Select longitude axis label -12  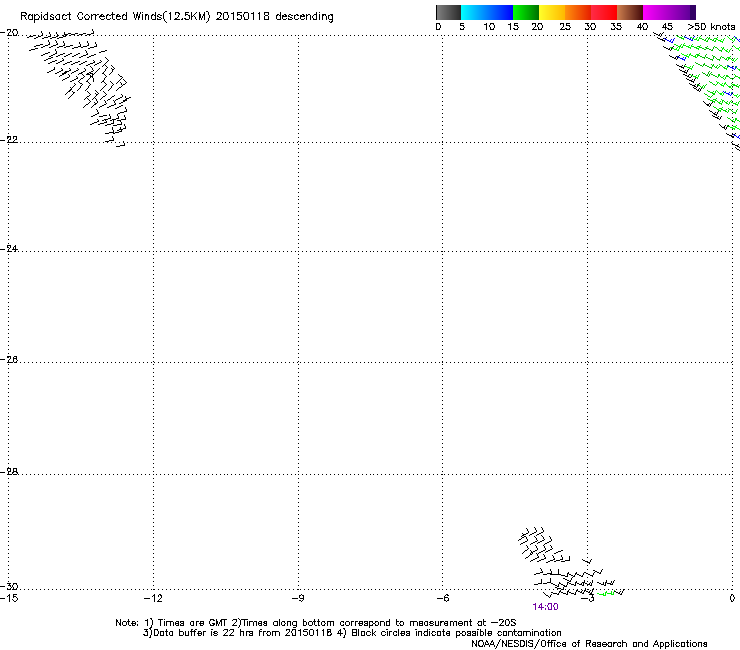[153, 599]
